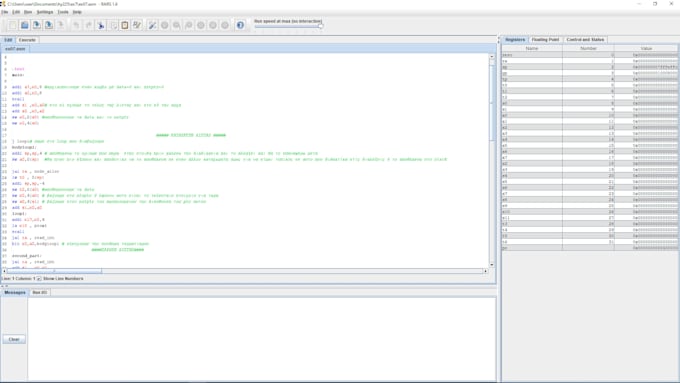Switch to the Messages tab
This screenshot has width=680, height=383.
(x=15, y=292)
